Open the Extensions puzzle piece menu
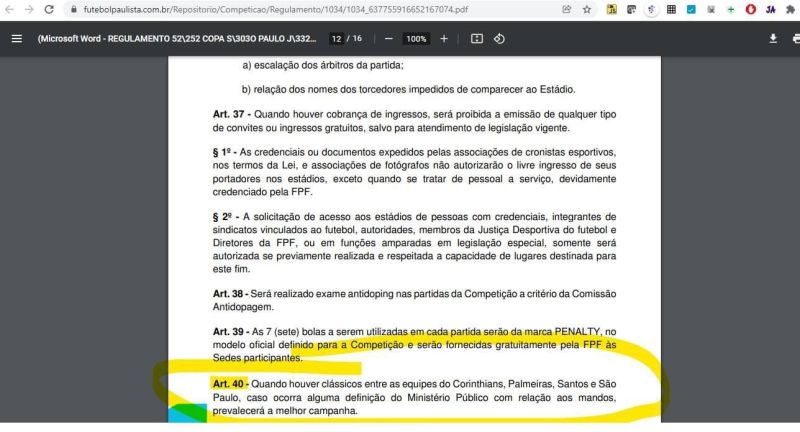Screen dimensions: 800x432 [791, 9]
